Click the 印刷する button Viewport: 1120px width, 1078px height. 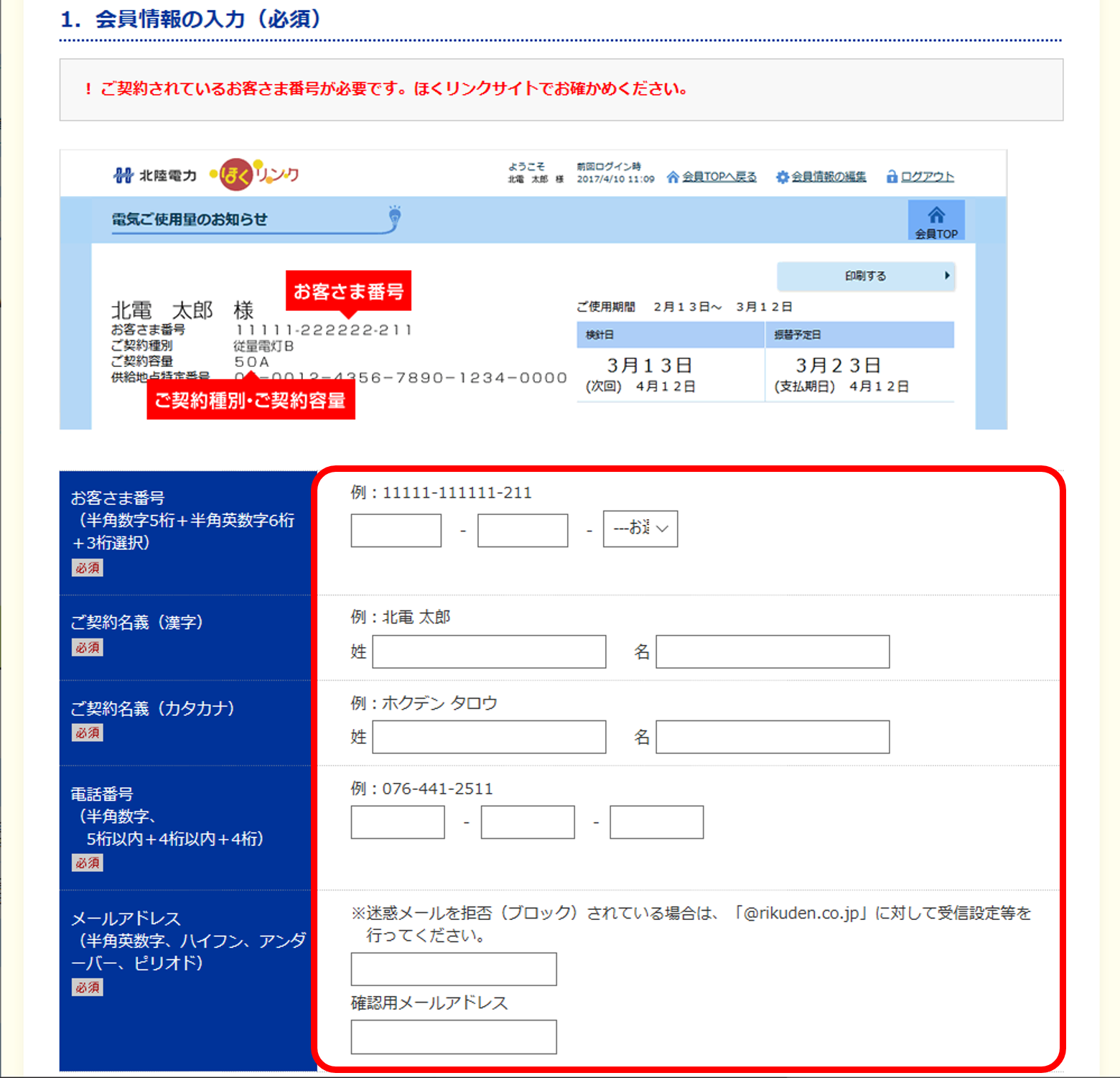tap(865, 276)
